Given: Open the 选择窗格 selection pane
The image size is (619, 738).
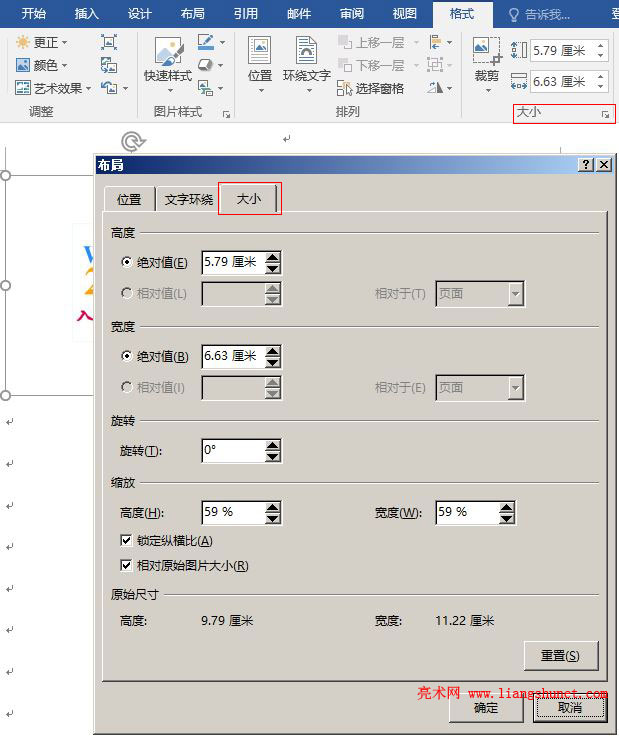Looking at the screenshot, I should pyautogui.click(x=371, y=88).
